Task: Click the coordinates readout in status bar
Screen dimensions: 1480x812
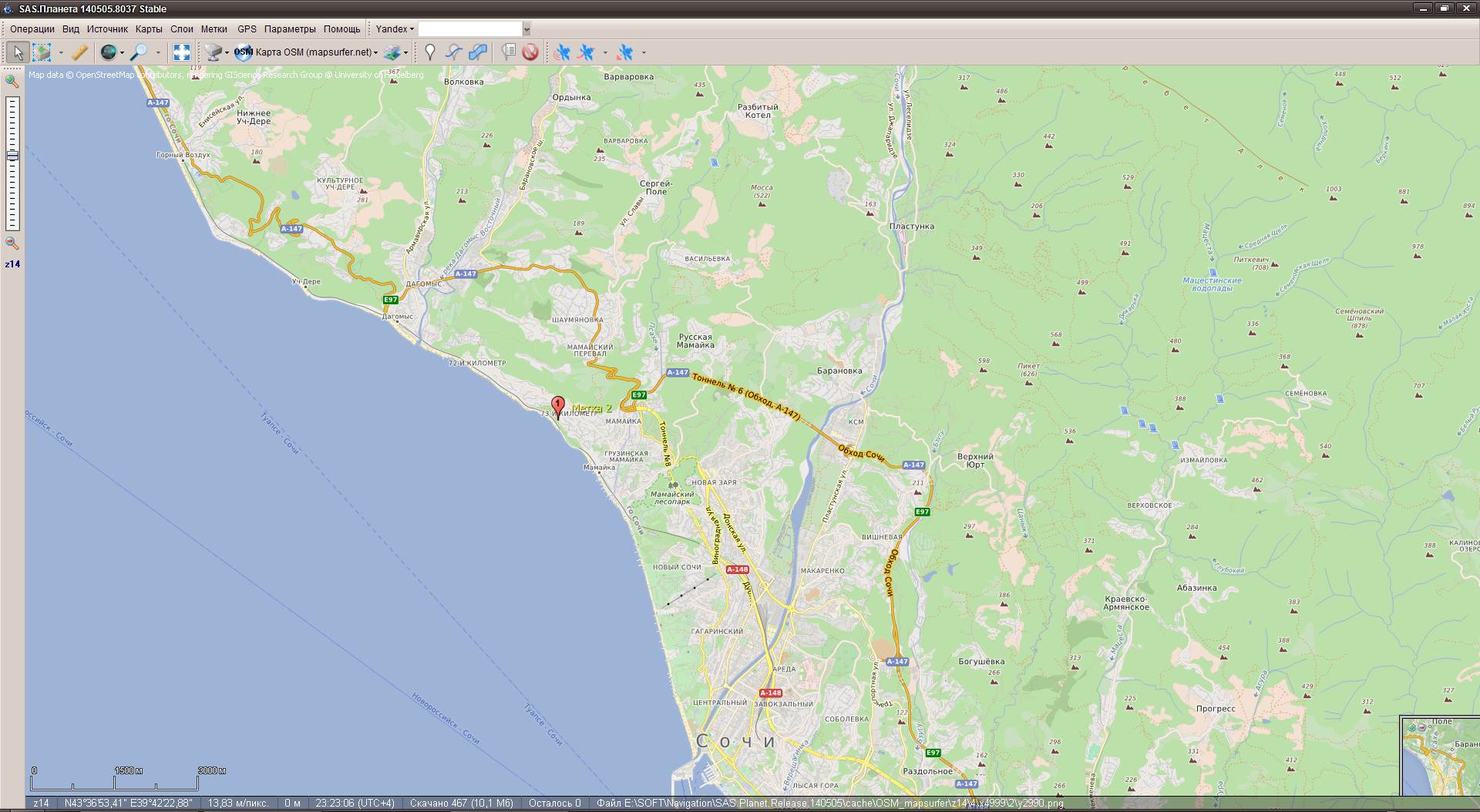Action: [x=129, y=804]
